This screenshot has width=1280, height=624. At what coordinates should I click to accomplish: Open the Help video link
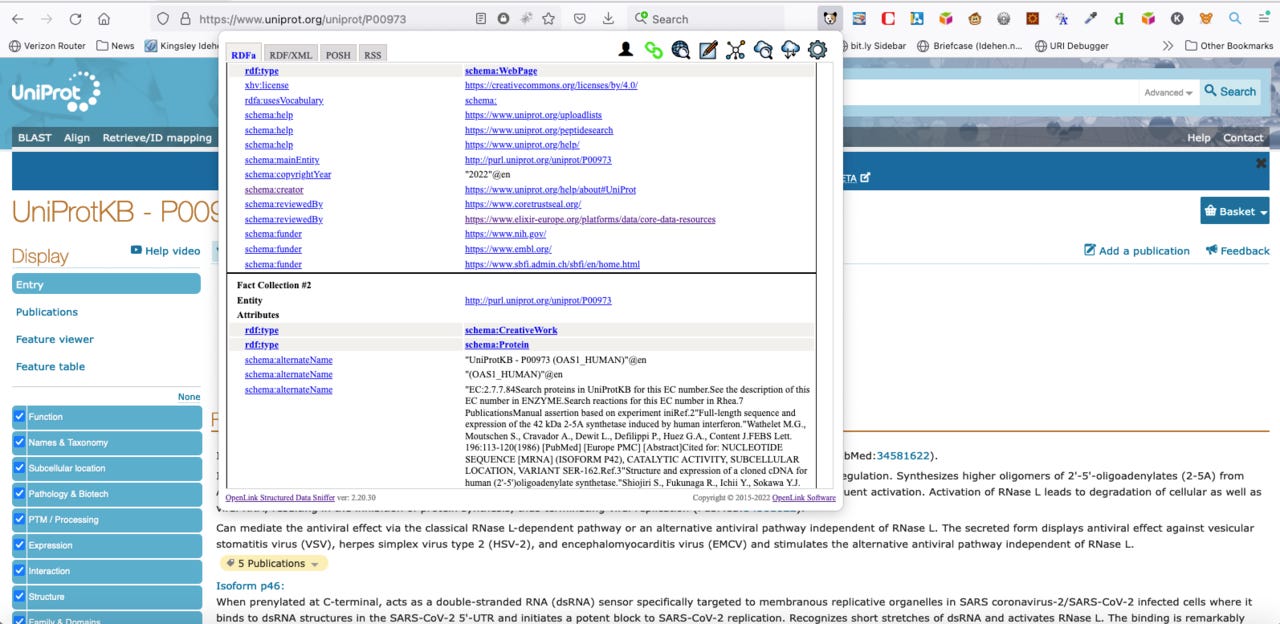click(165, 250)
